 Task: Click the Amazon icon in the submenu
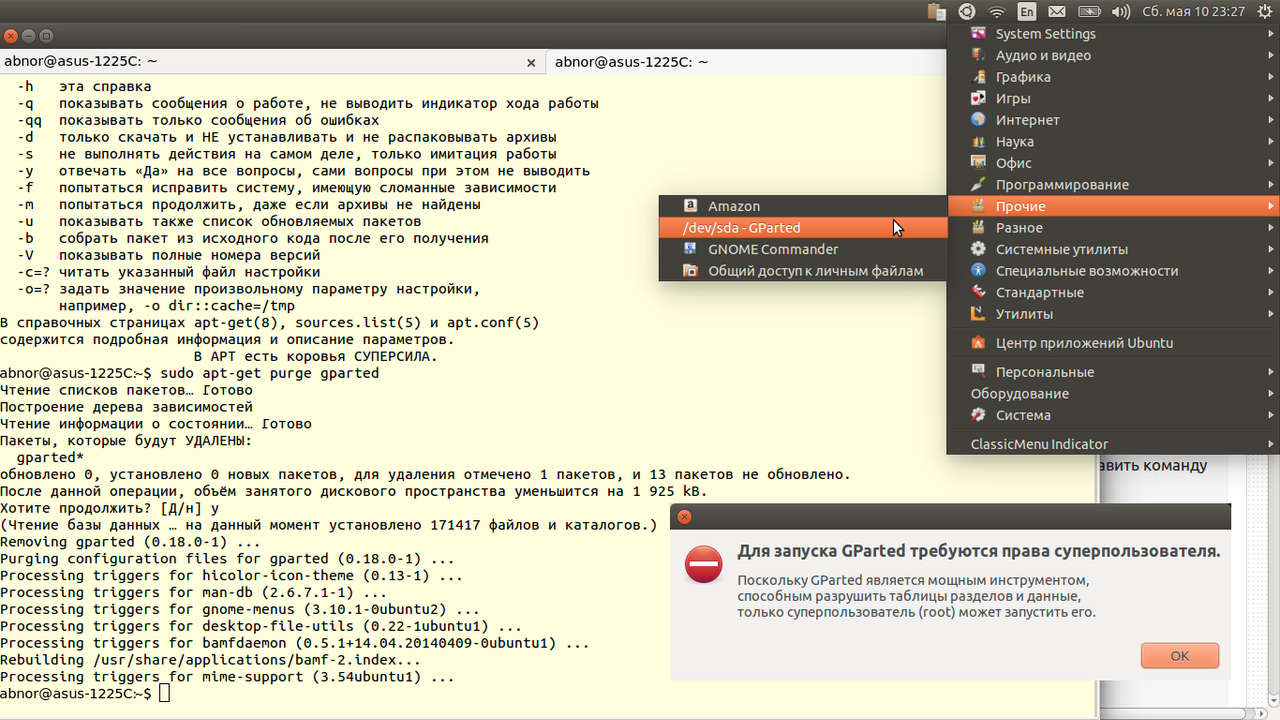(x=690, y=206)
